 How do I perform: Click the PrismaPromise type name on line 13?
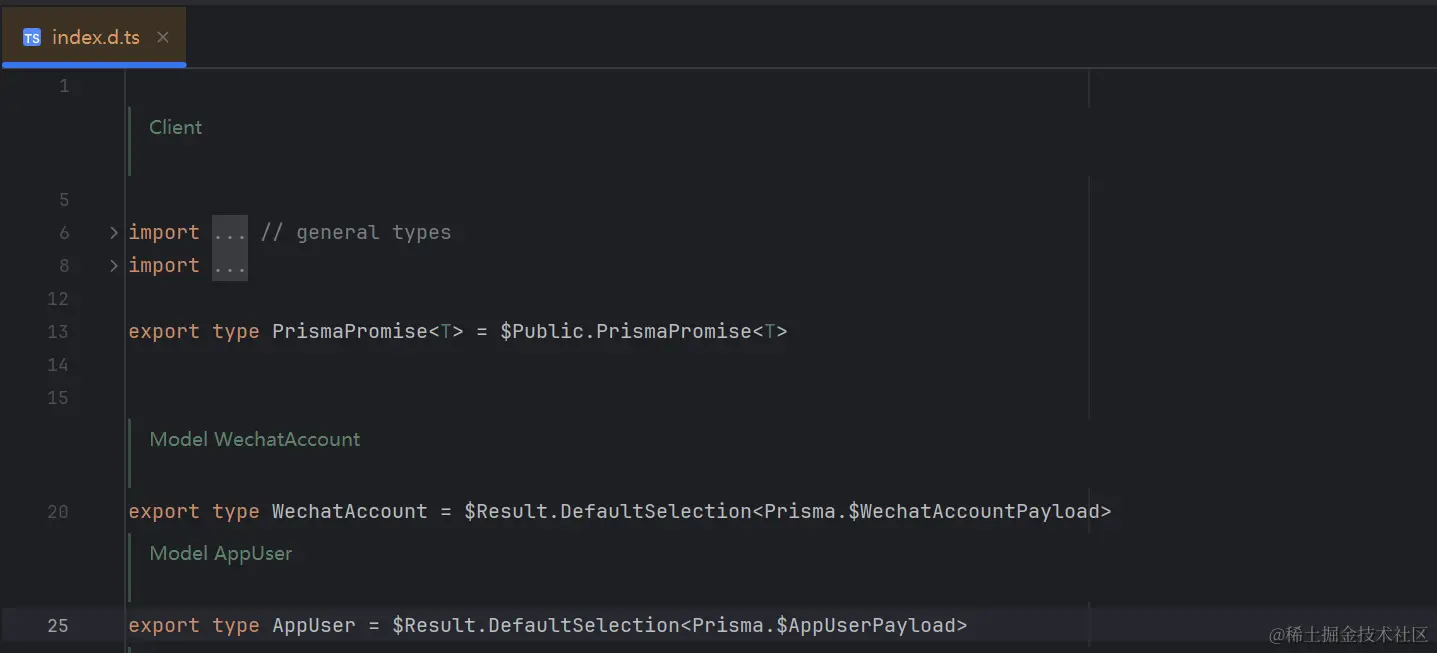tap(349, 332)
